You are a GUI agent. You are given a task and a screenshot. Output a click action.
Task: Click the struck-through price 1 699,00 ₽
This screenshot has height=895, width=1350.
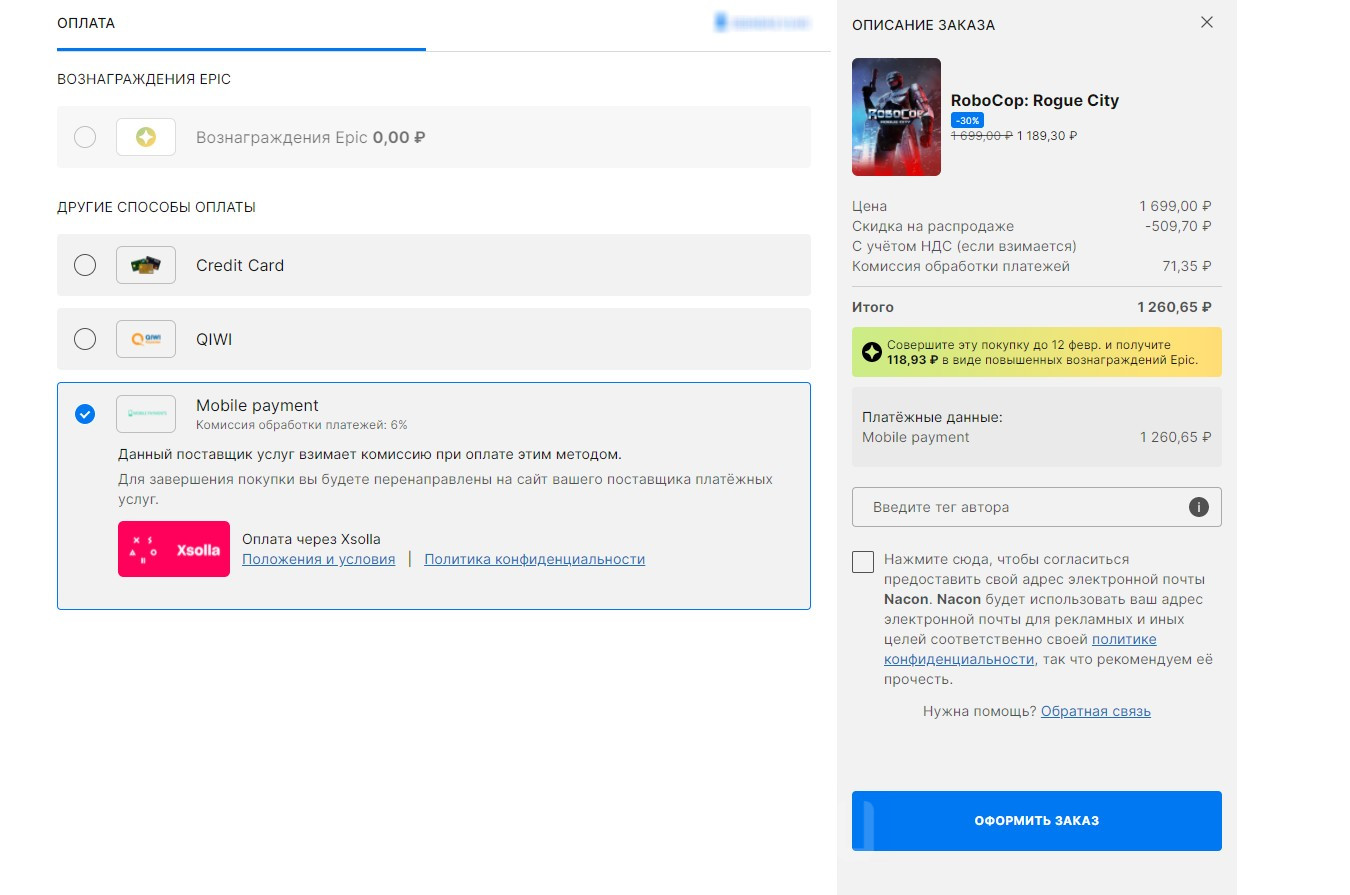[x=981, y=135]
